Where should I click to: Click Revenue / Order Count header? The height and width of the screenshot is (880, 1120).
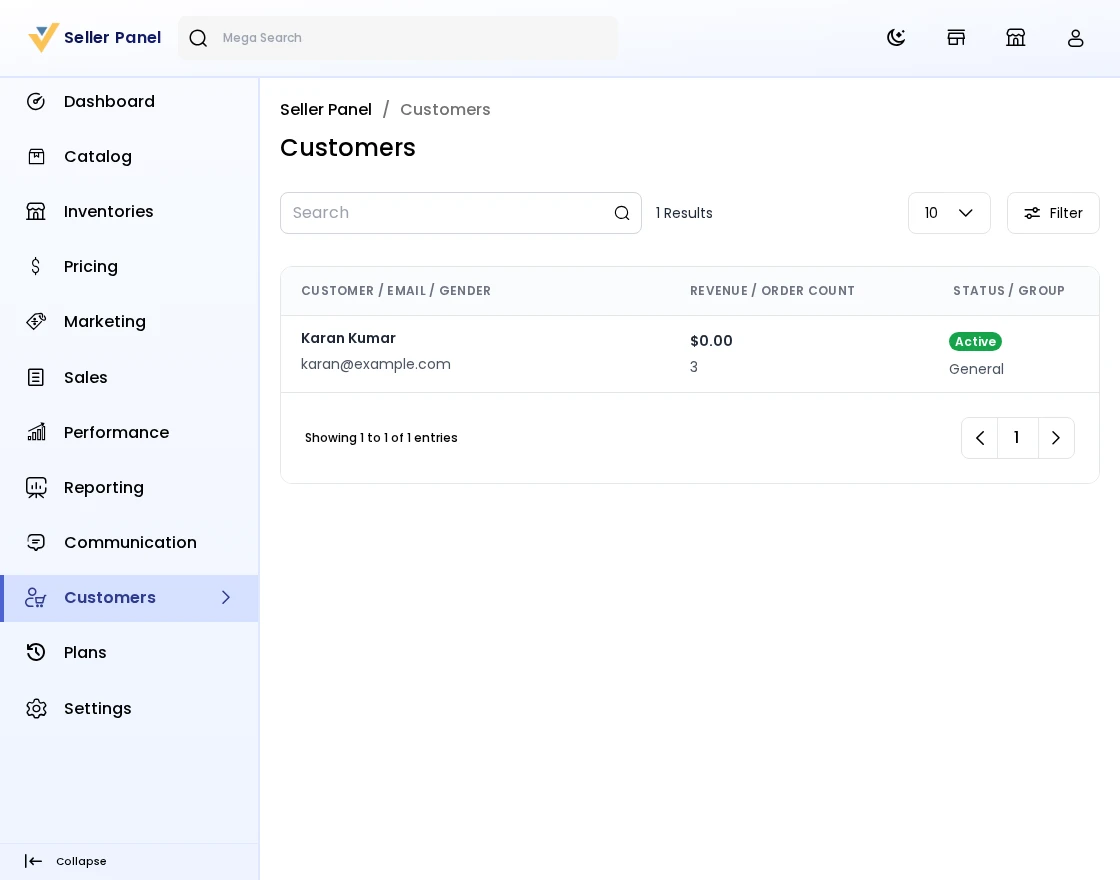click(x=772, y=291)
